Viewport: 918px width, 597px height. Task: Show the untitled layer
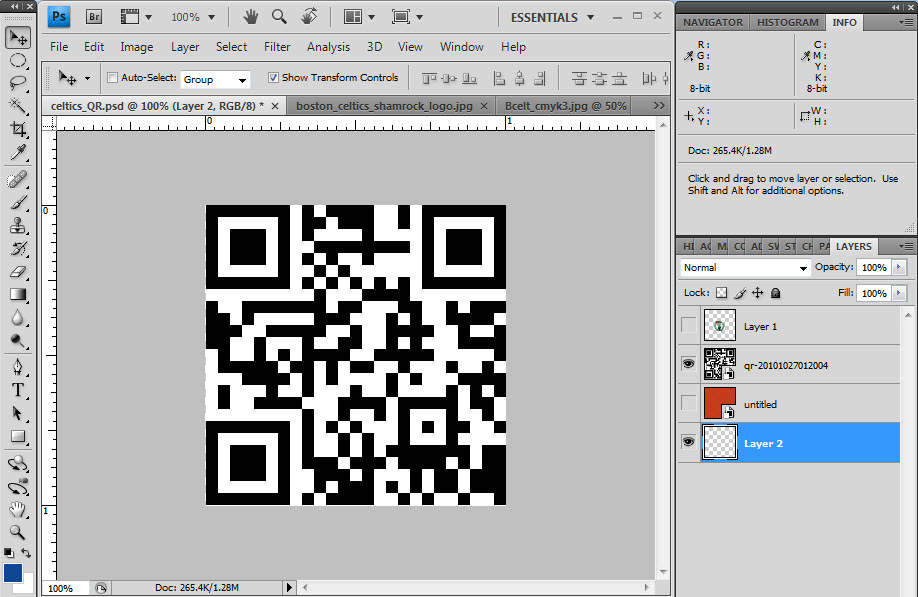688,403
